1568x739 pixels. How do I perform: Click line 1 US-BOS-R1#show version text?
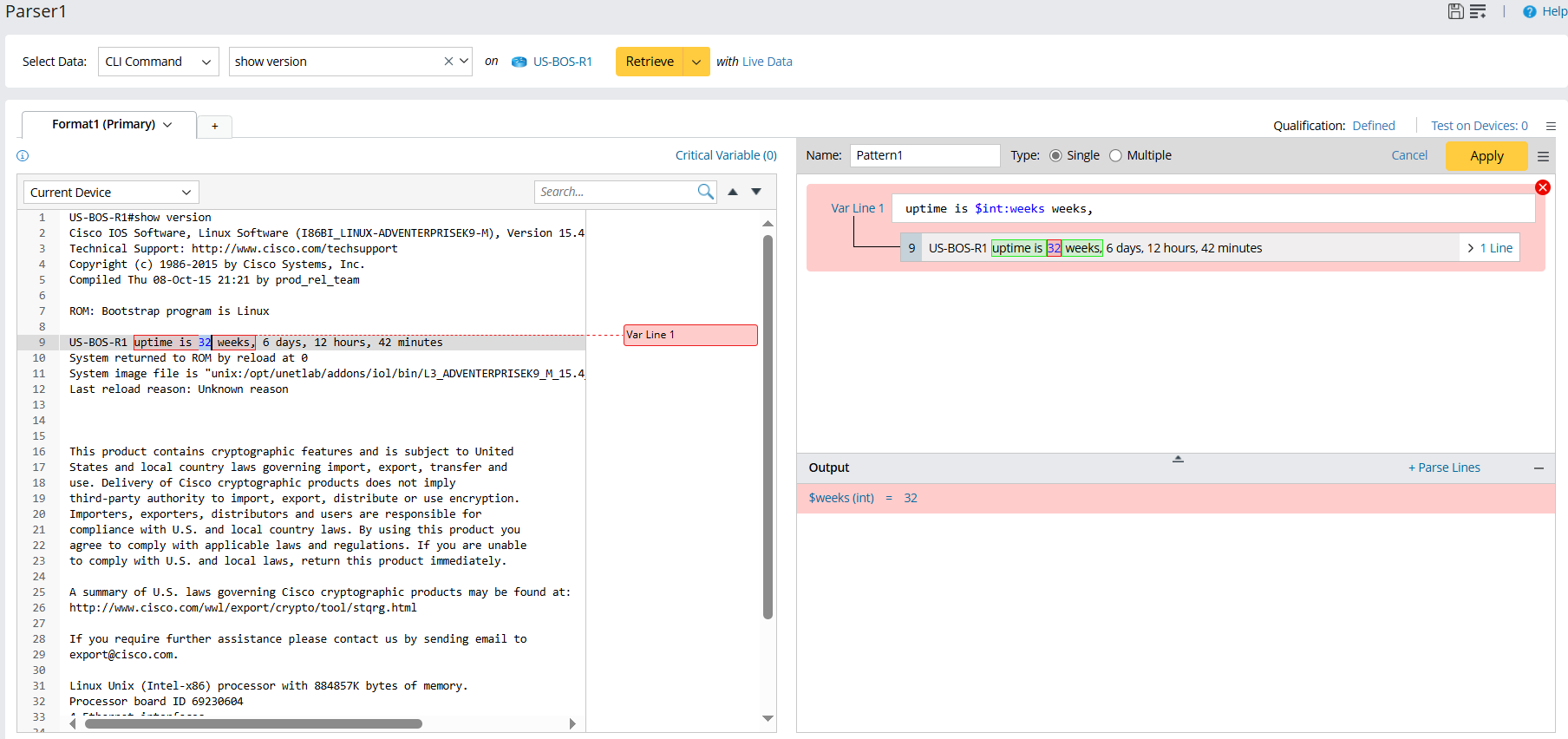(140, 218)
